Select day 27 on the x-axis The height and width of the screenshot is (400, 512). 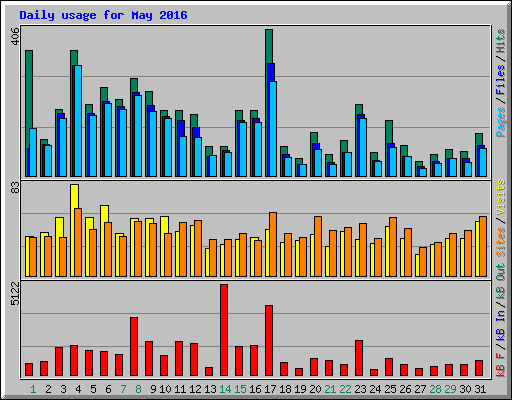click(x=420, y=389)
